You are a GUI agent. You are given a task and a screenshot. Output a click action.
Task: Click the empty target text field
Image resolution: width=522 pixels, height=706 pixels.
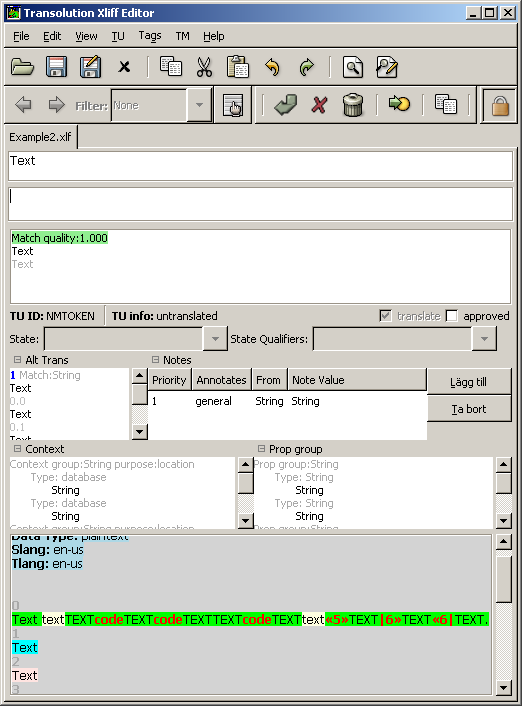[260, 204]
